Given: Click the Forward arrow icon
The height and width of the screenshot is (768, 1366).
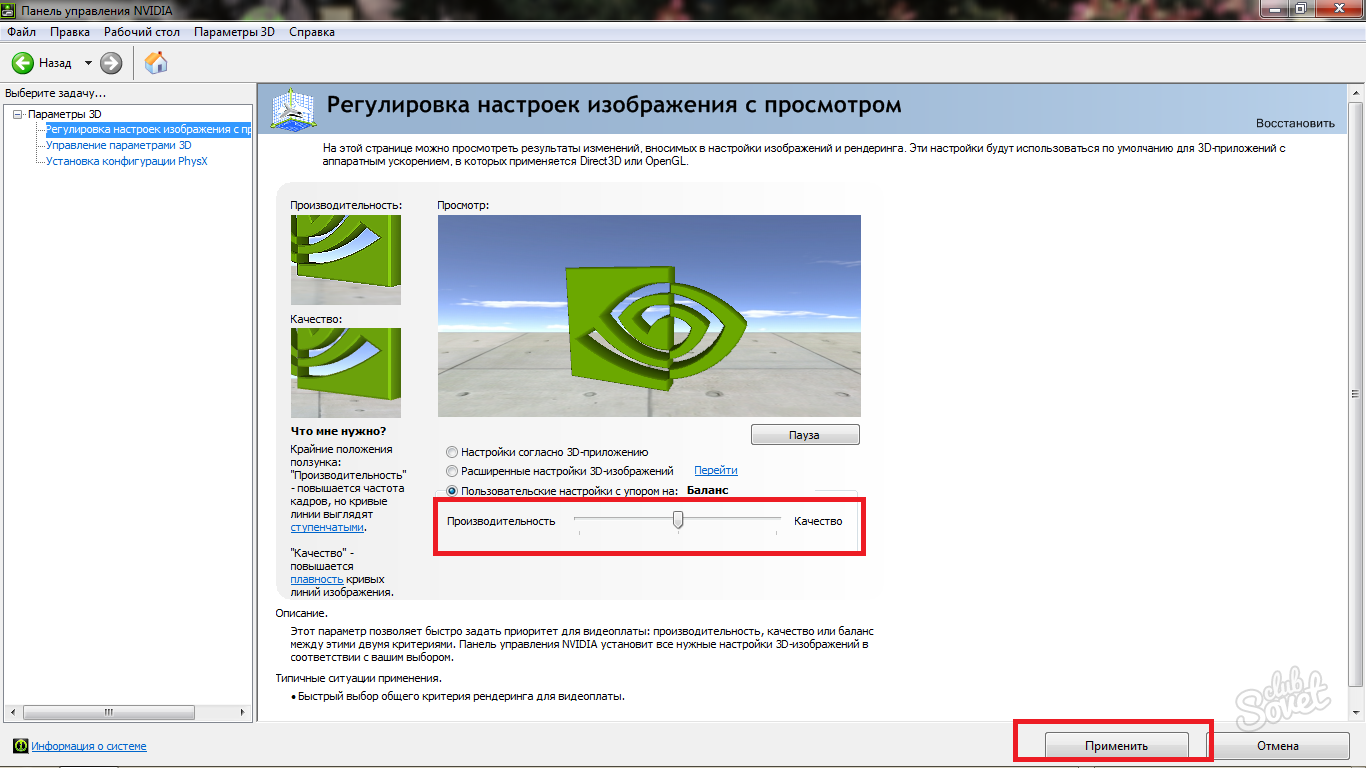Looking at the screenshot, I should (x=111, y=63).
